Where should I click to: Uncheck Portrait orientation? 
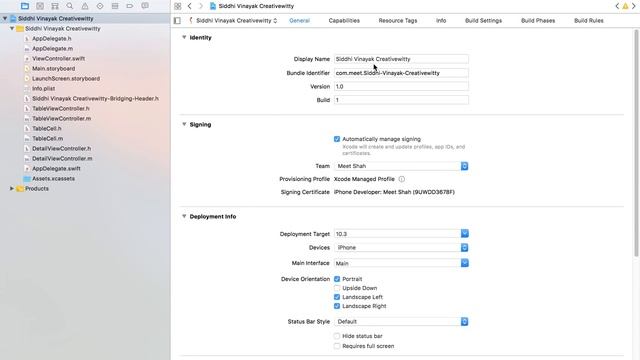tap(337, 279)
